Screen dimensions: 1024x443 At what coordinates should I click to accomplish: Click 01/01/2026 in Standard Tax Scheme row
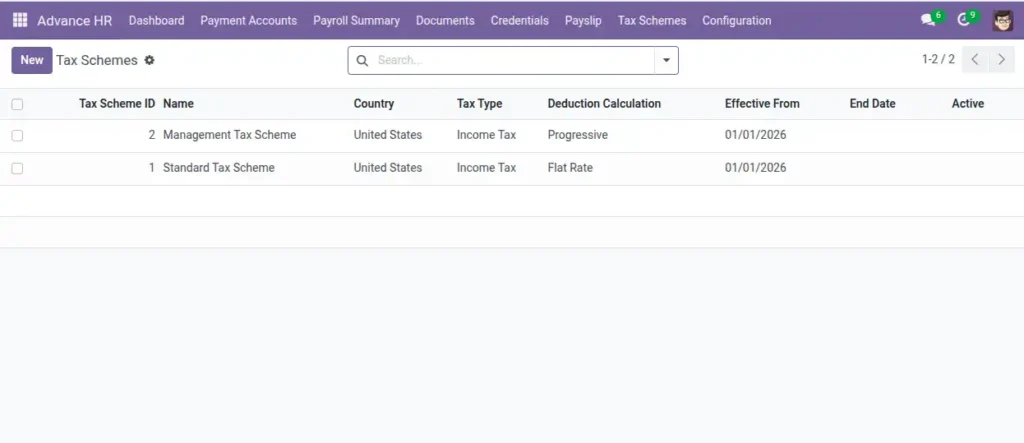pos(756,167)
